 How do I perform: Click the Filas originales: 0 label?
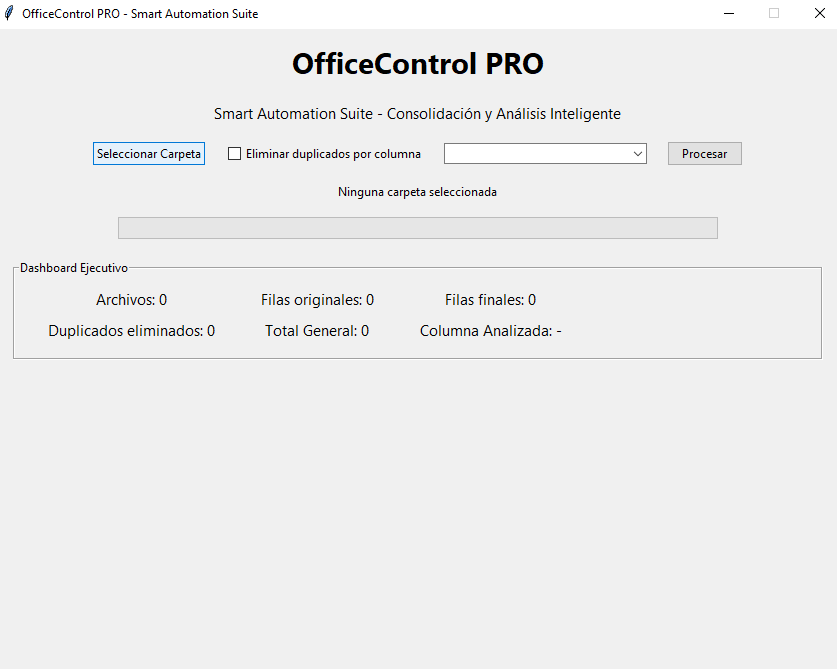pyautogui.click(x=317, y=300)
